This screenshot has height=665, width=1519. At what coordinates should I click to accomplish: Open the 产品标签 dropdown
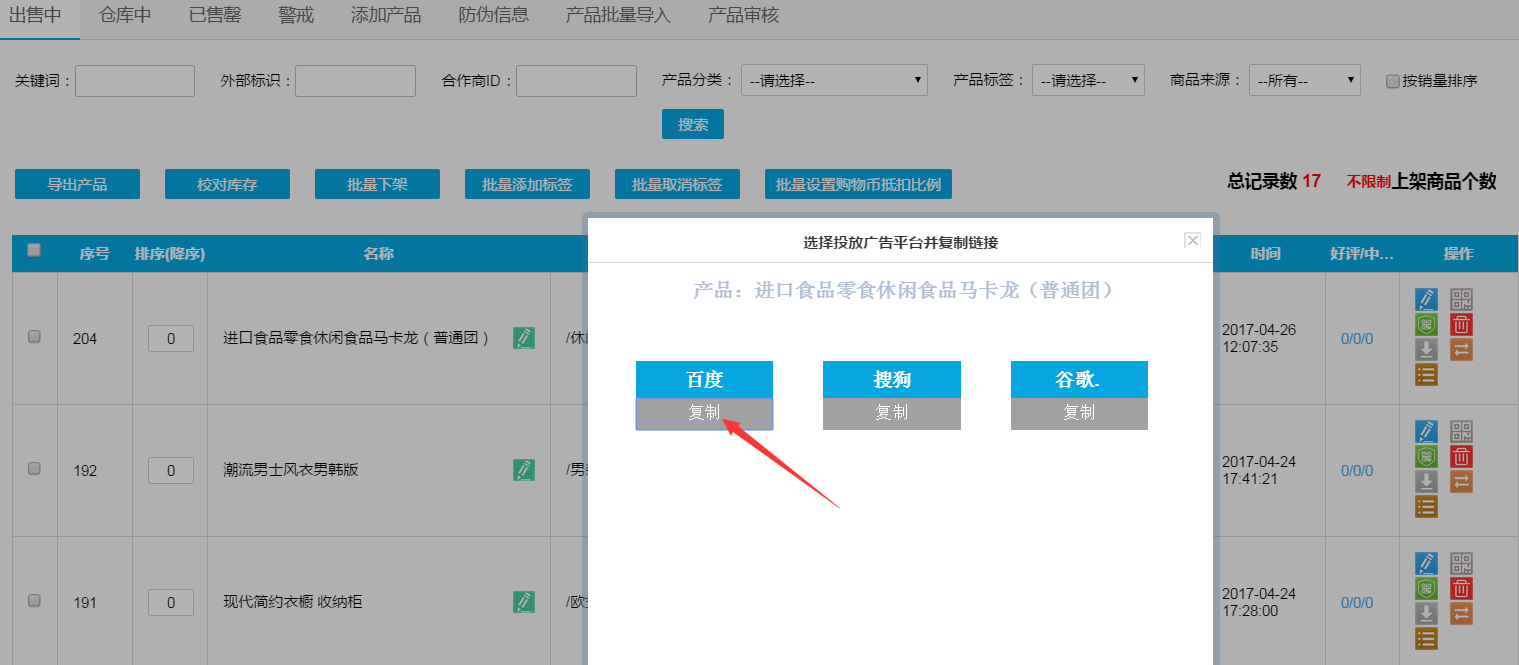tap(1088, 81)
